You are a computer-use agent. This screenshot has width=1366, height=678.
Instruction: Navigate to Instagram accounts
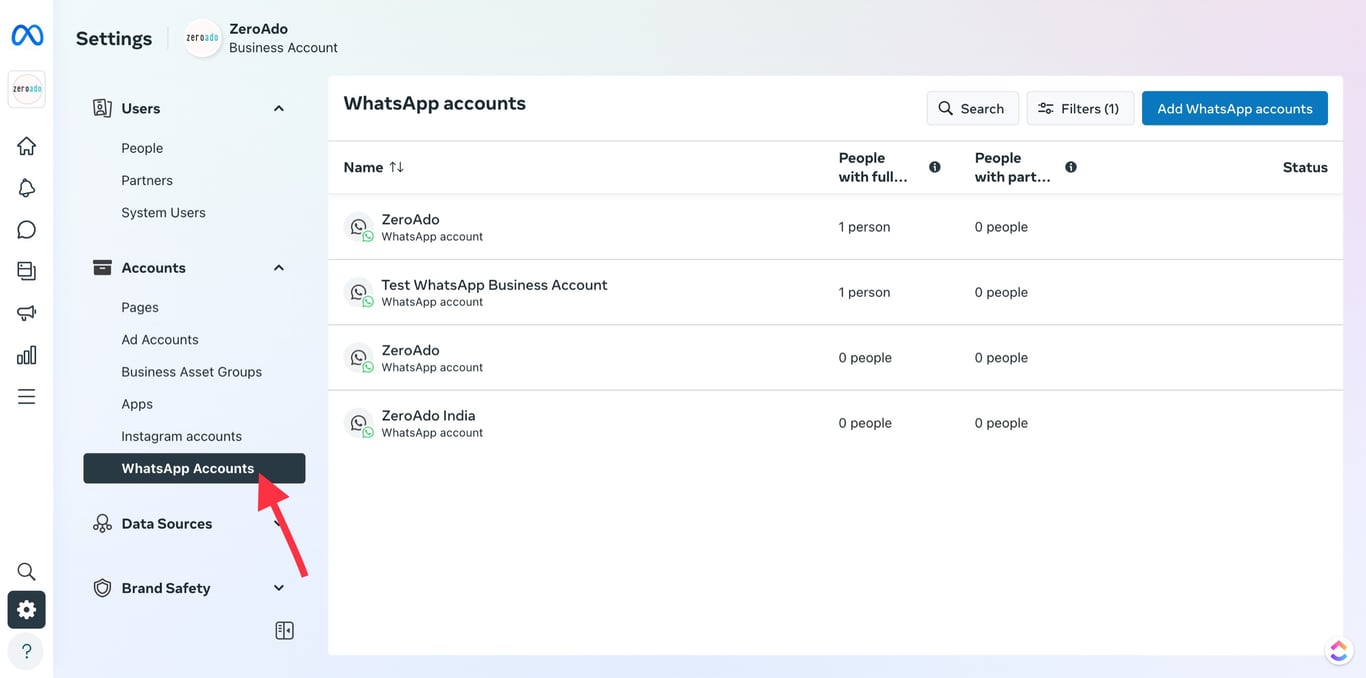point(181,436)
